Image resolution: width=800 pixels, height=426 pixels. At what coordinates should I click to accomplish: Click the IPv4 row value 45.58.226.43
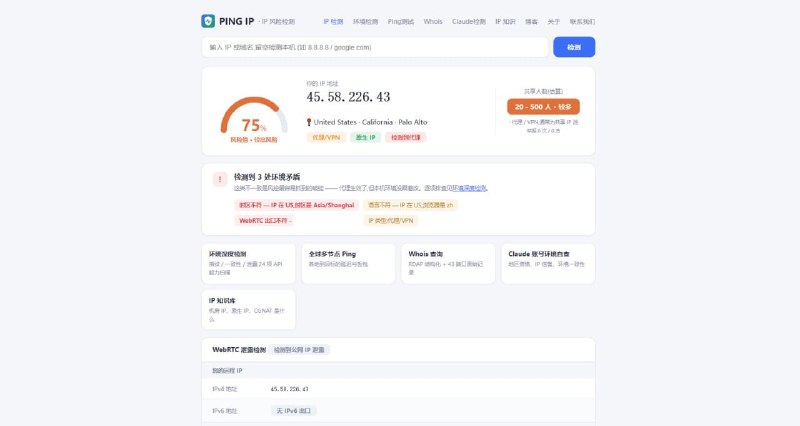tap(289, 389)
